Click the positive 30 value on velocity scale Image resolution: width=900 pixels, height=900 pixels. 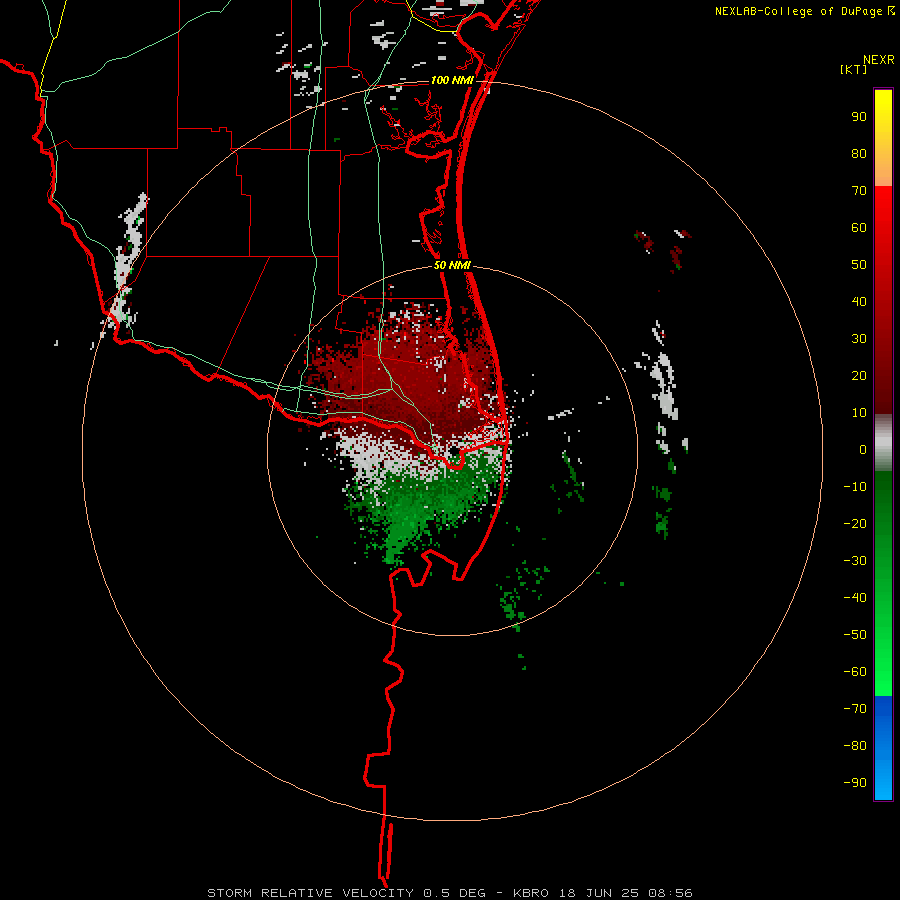859,339
